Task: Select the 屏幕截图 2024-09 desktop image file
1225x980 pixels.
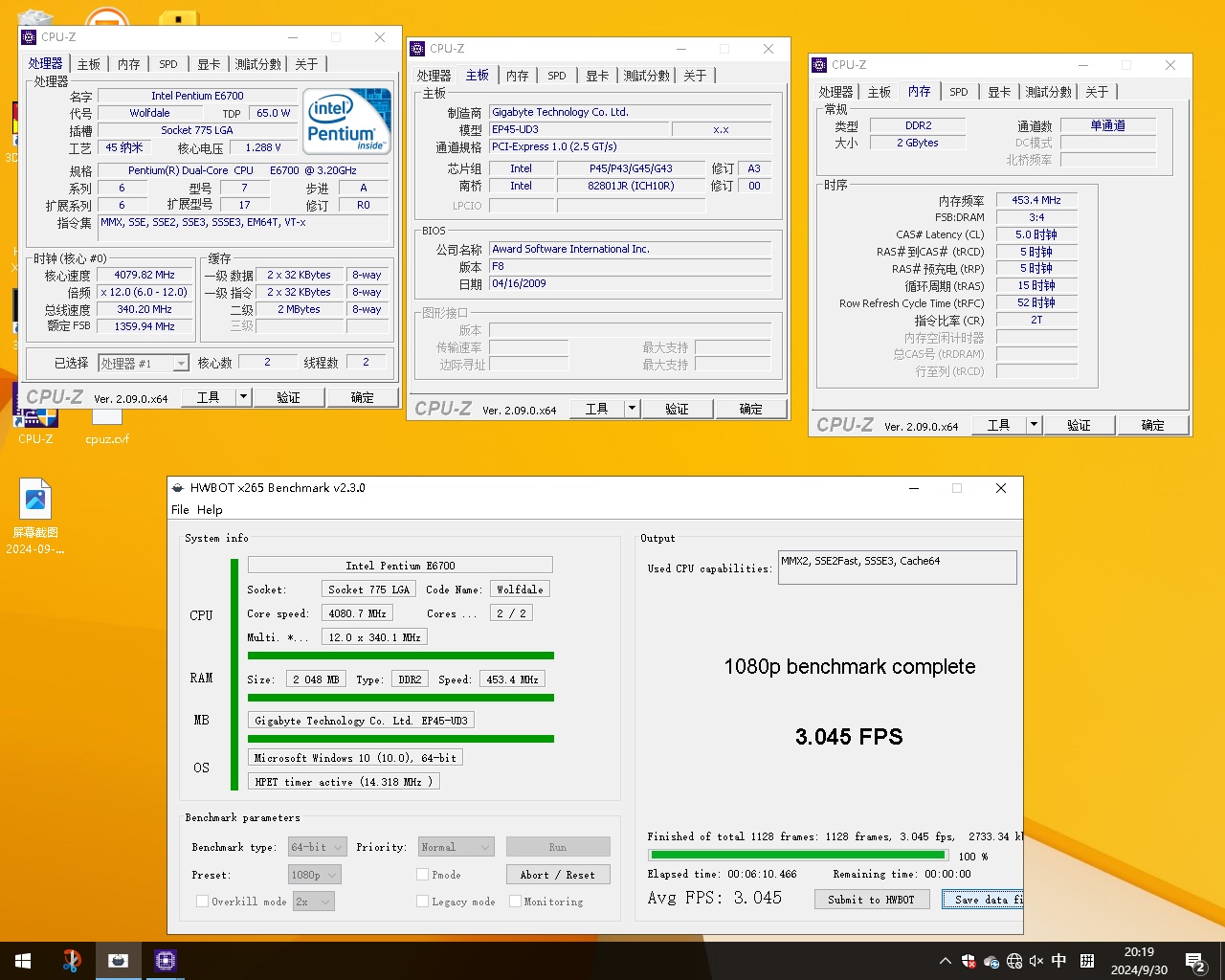Action: 35,517
